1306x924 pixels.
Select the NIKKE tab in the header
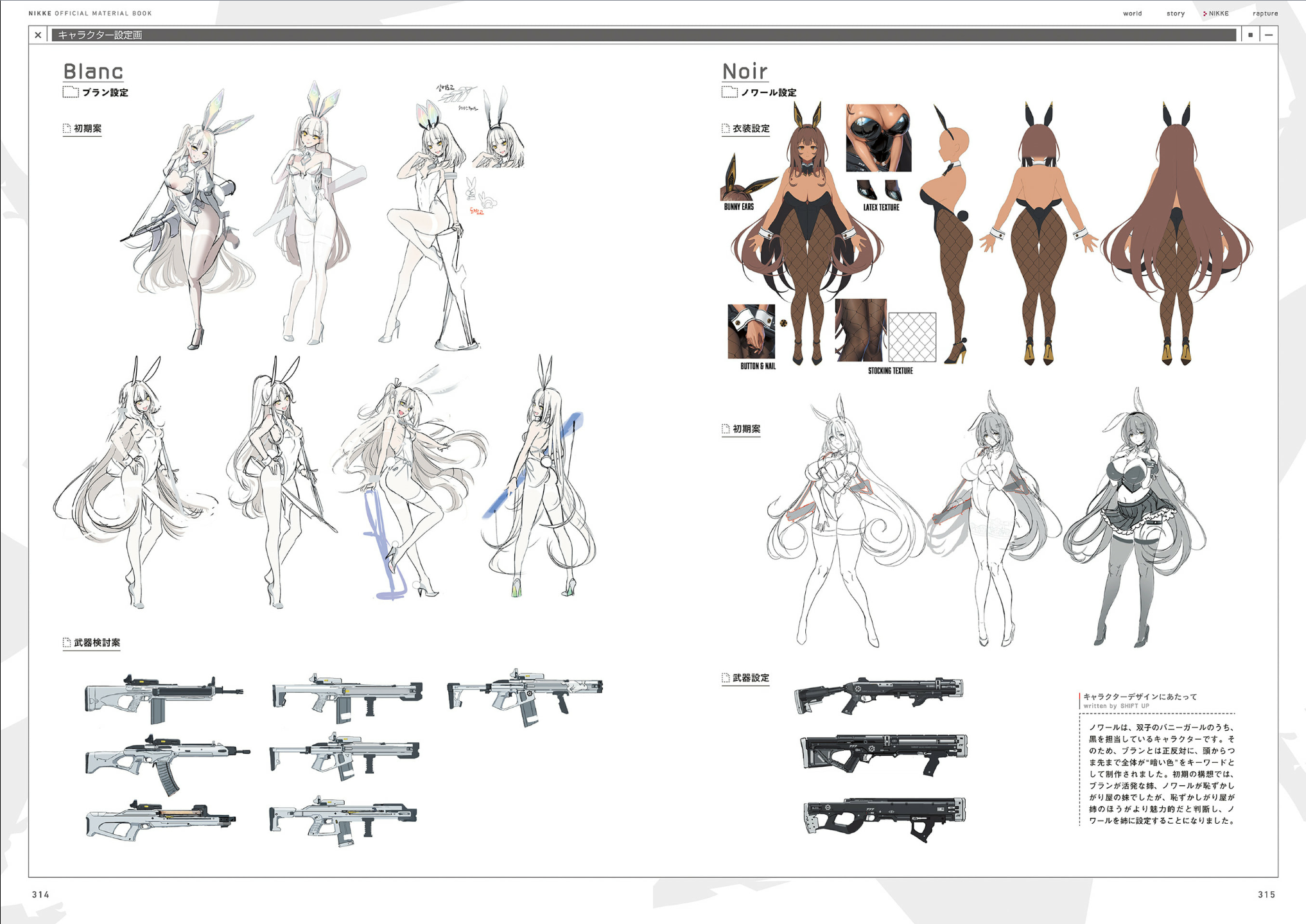[1217, 13]
